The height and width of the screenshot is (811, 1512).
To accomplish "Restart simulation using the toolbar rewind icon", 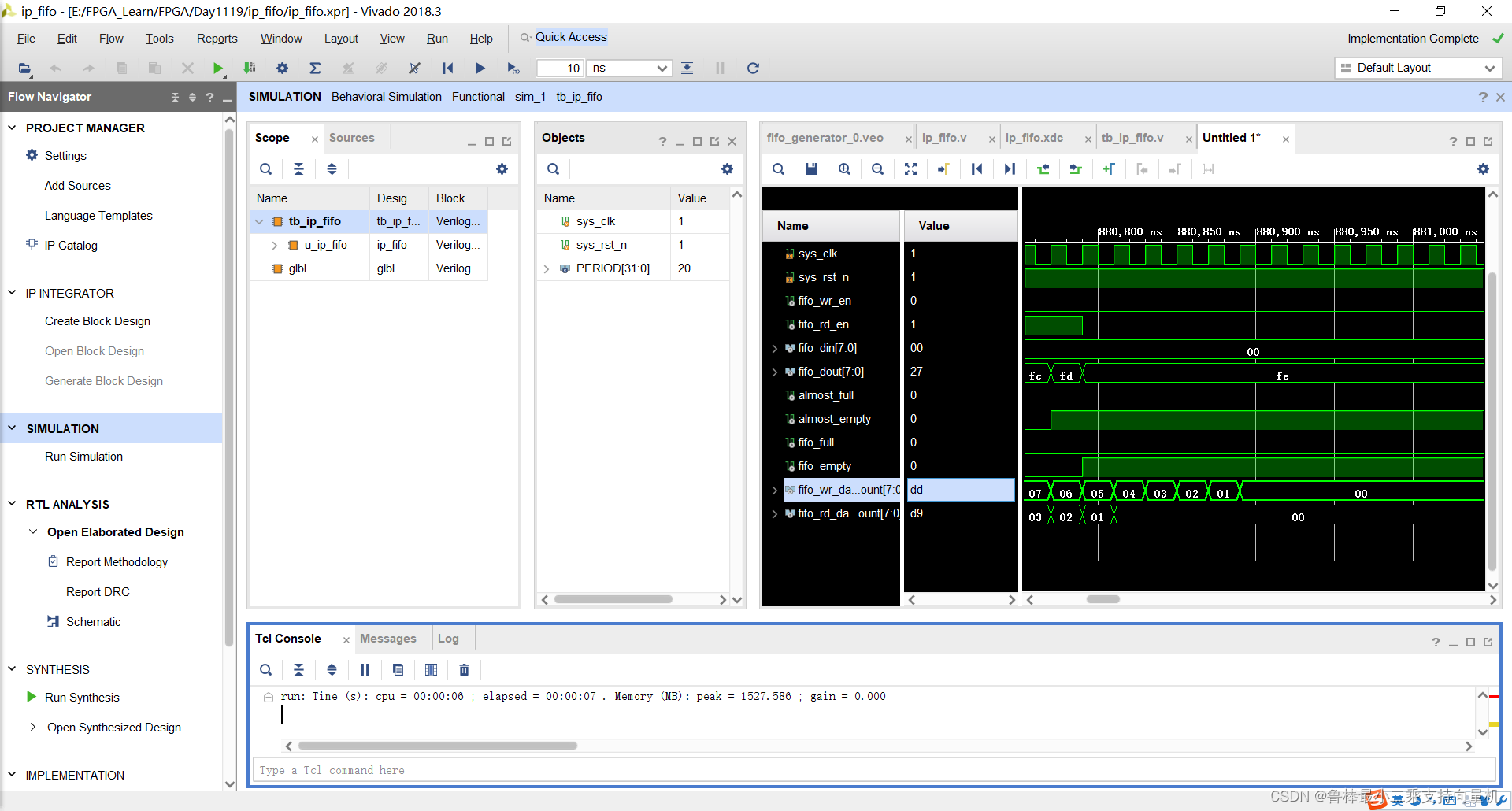I will [447, 69].
